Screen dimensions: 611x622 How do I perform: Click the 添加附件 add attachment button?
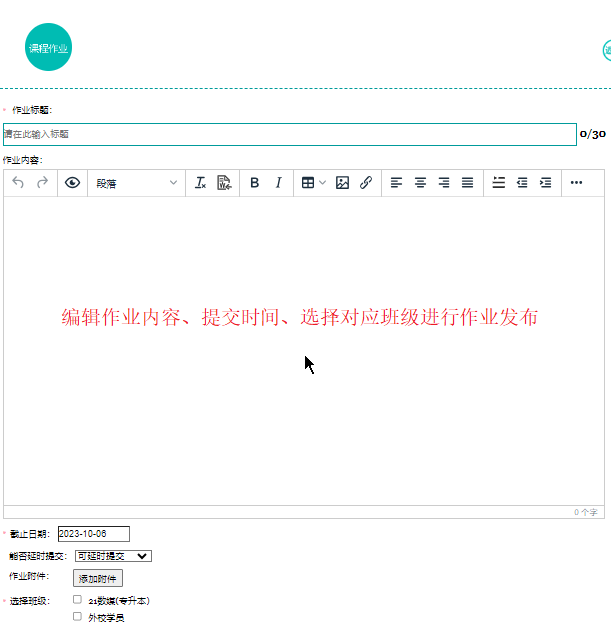click(x=98, y=578)
